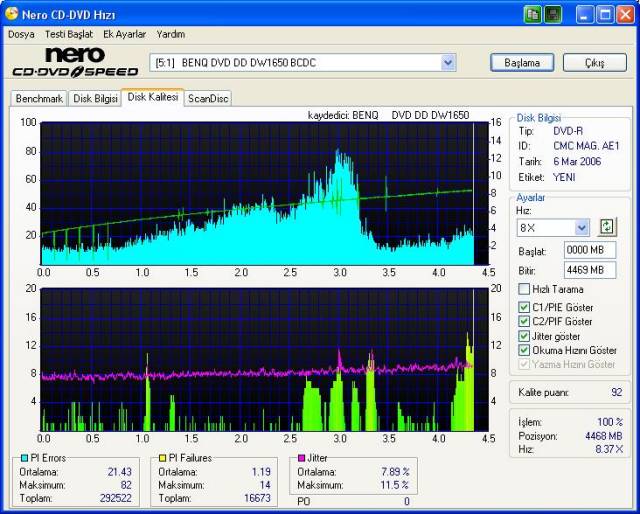Click the disc type text DVD-R

coord(568,131)
